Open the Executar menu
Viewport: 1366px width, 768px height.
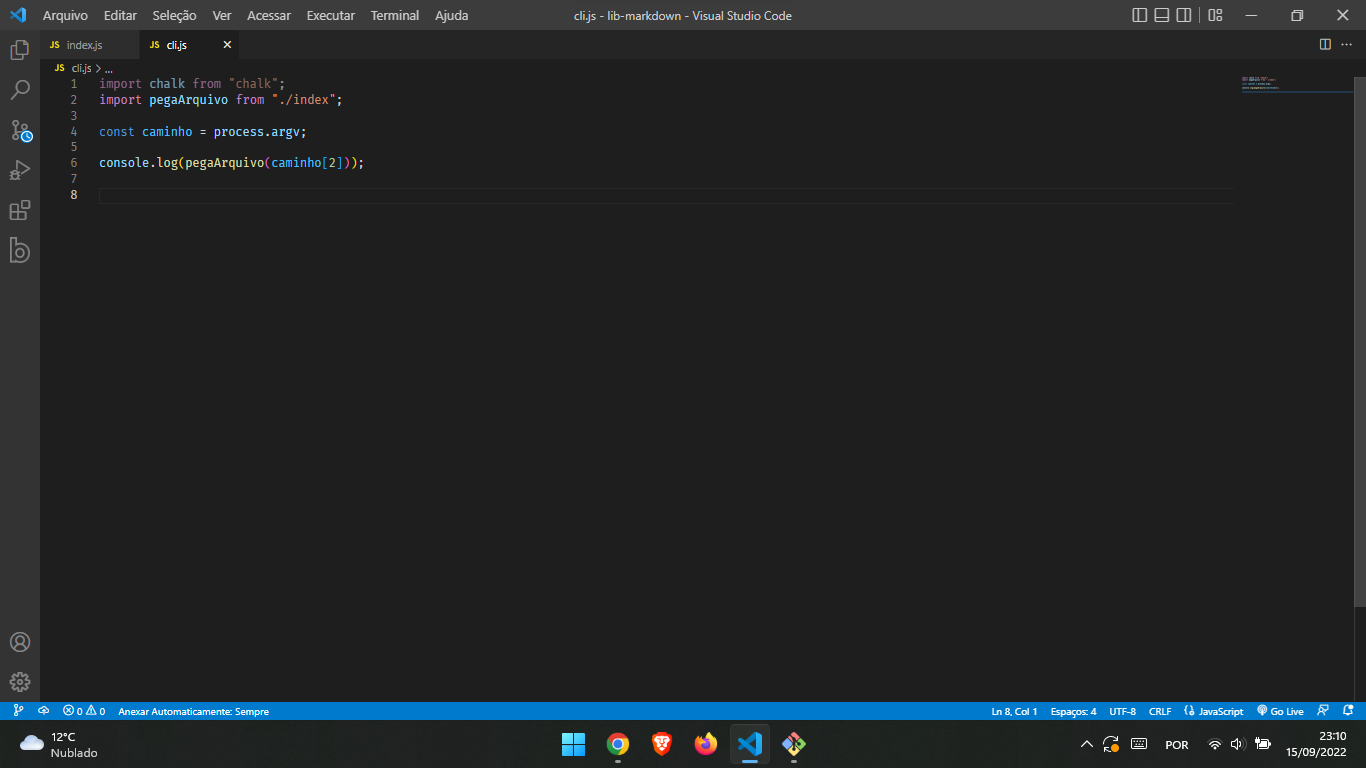tap(331, 15)
